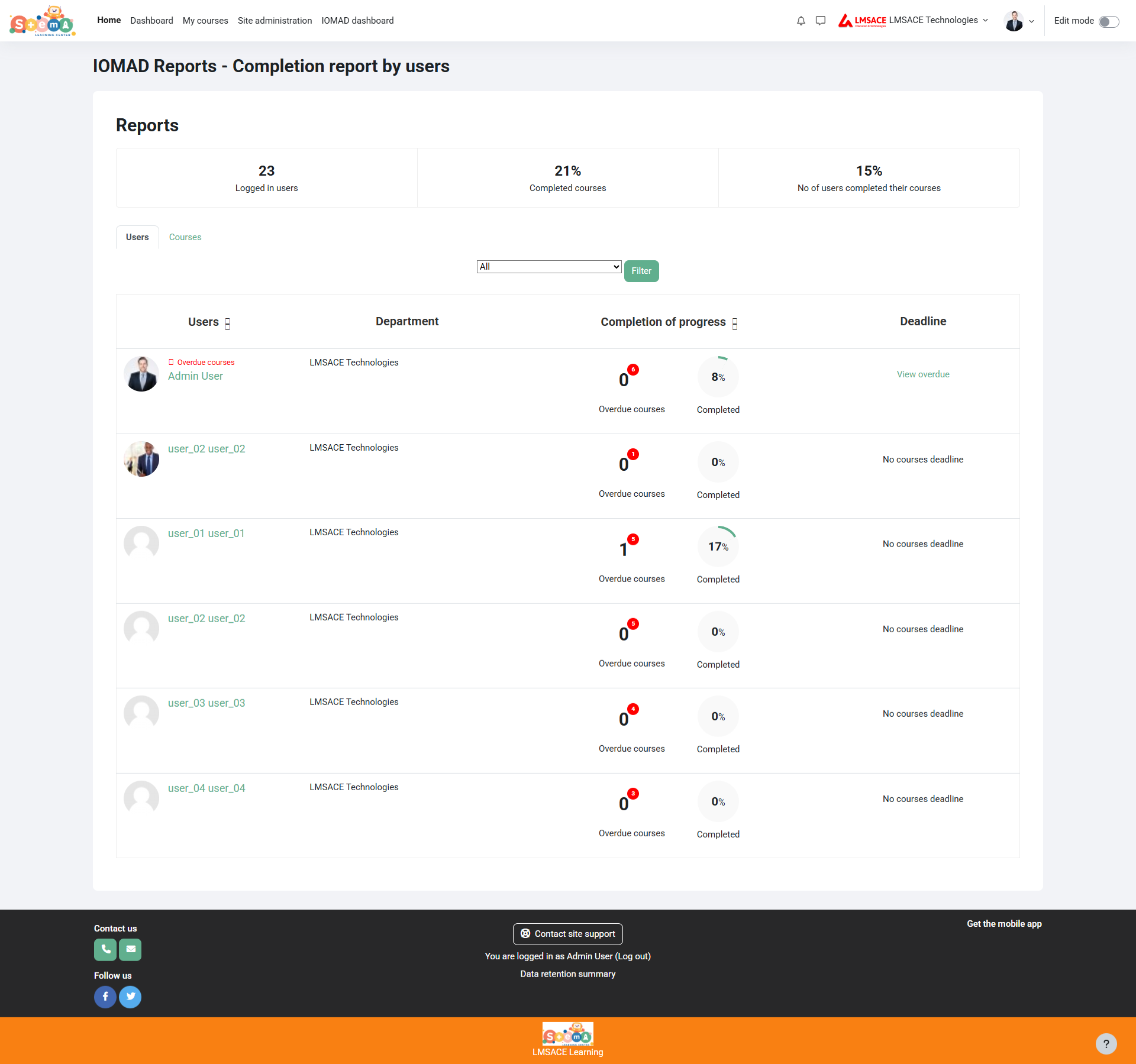The height and width of the screenshot is (1064, 1136).
Task: Toggle the Edit mode switch
Action: 1108,21
